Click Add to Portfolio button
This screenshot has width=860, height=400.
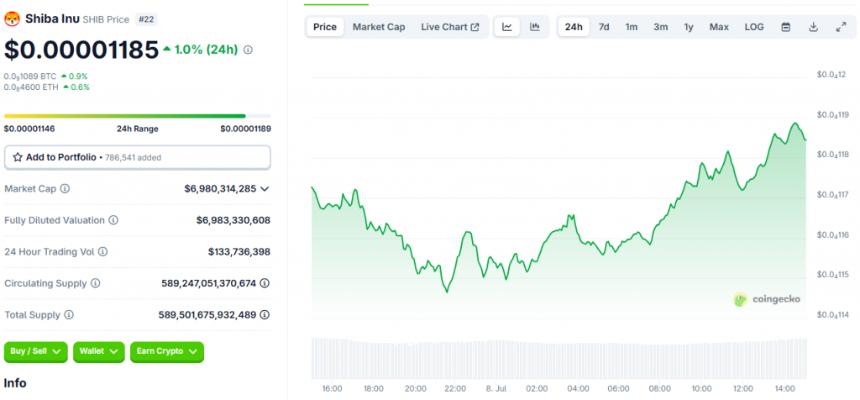point(137,157)
